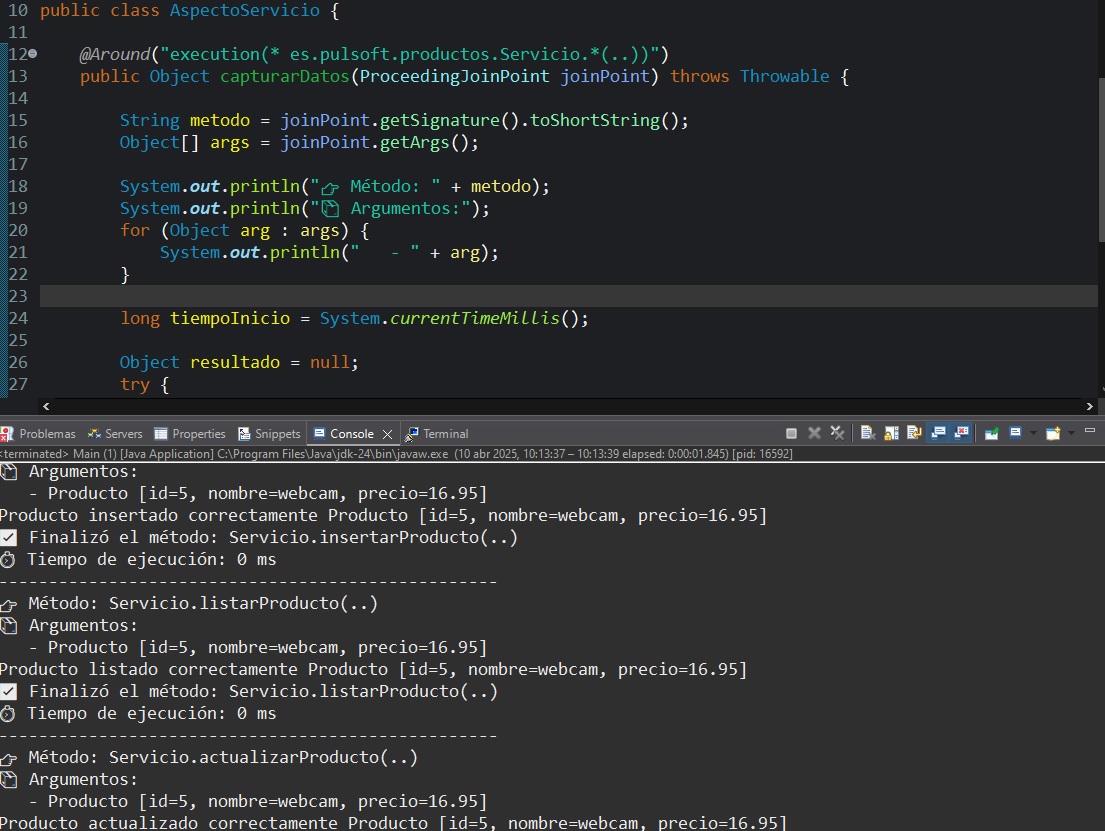This screenshot has width=1105, height=831.
Task: Toggle show console when standard out changes
Action: [939, 434]
